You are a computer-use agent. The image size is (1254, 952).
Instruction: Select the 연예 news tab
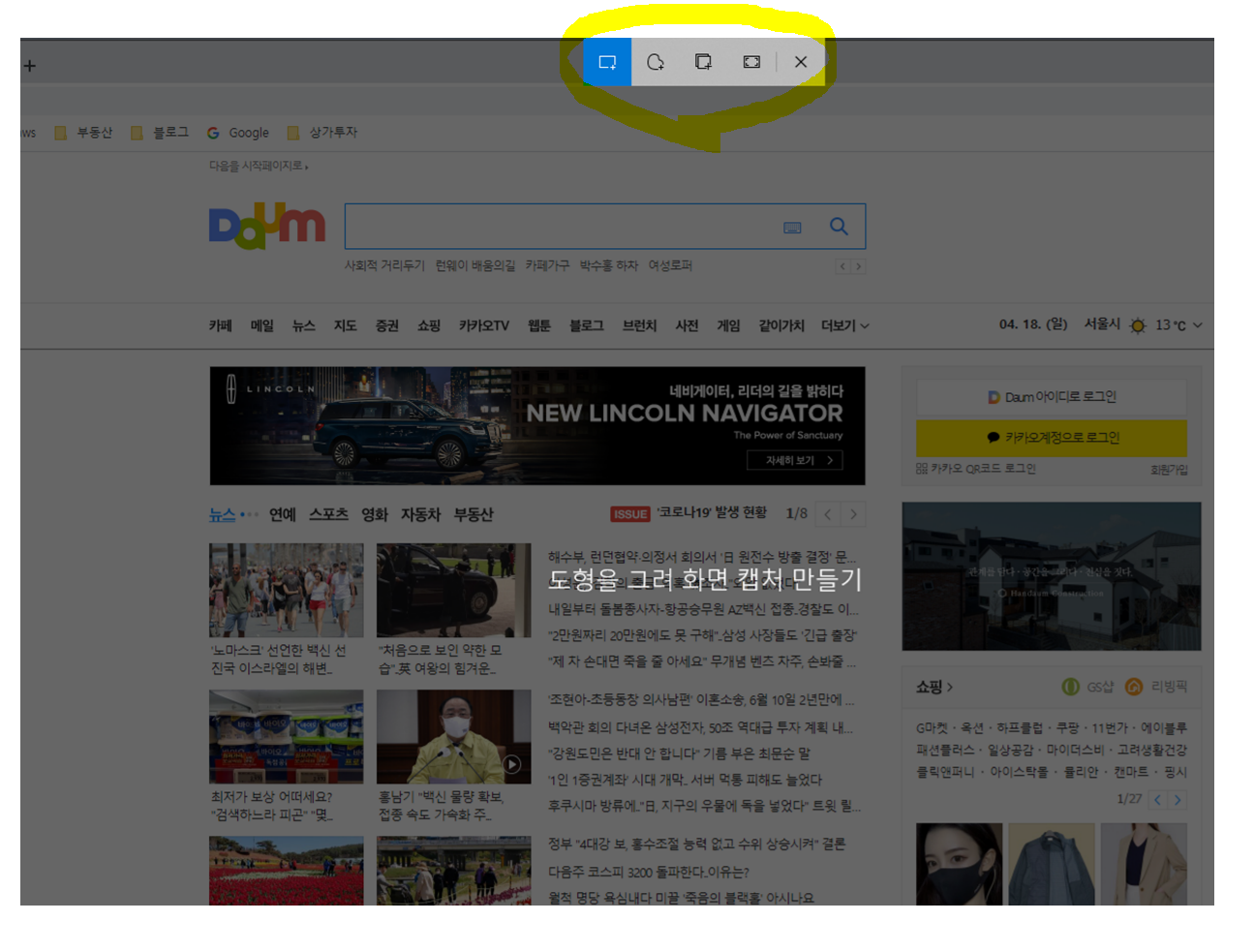click(283, 514)
